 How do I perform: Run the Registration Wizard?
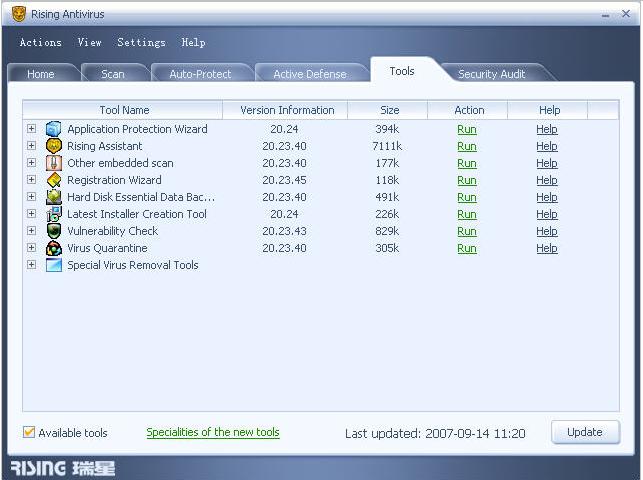click(467, 180)
